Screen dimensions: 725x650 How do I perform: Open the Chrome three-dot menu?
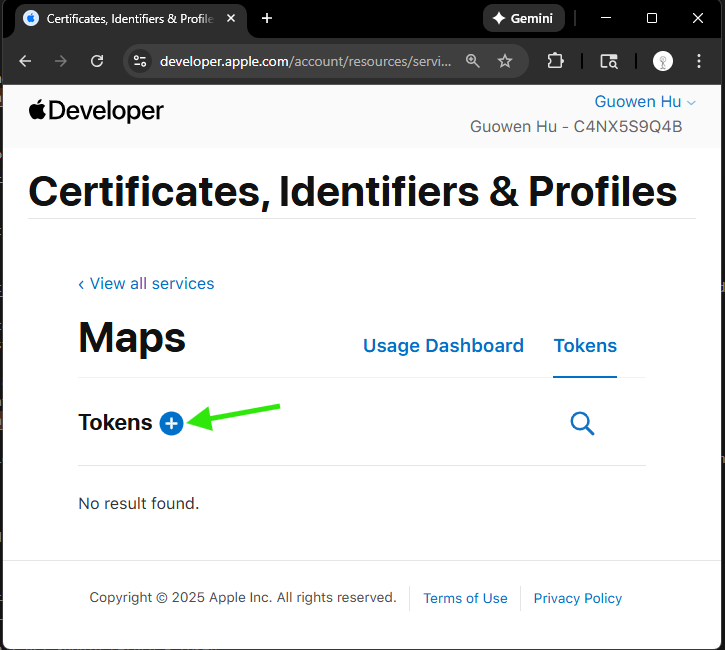699,61
